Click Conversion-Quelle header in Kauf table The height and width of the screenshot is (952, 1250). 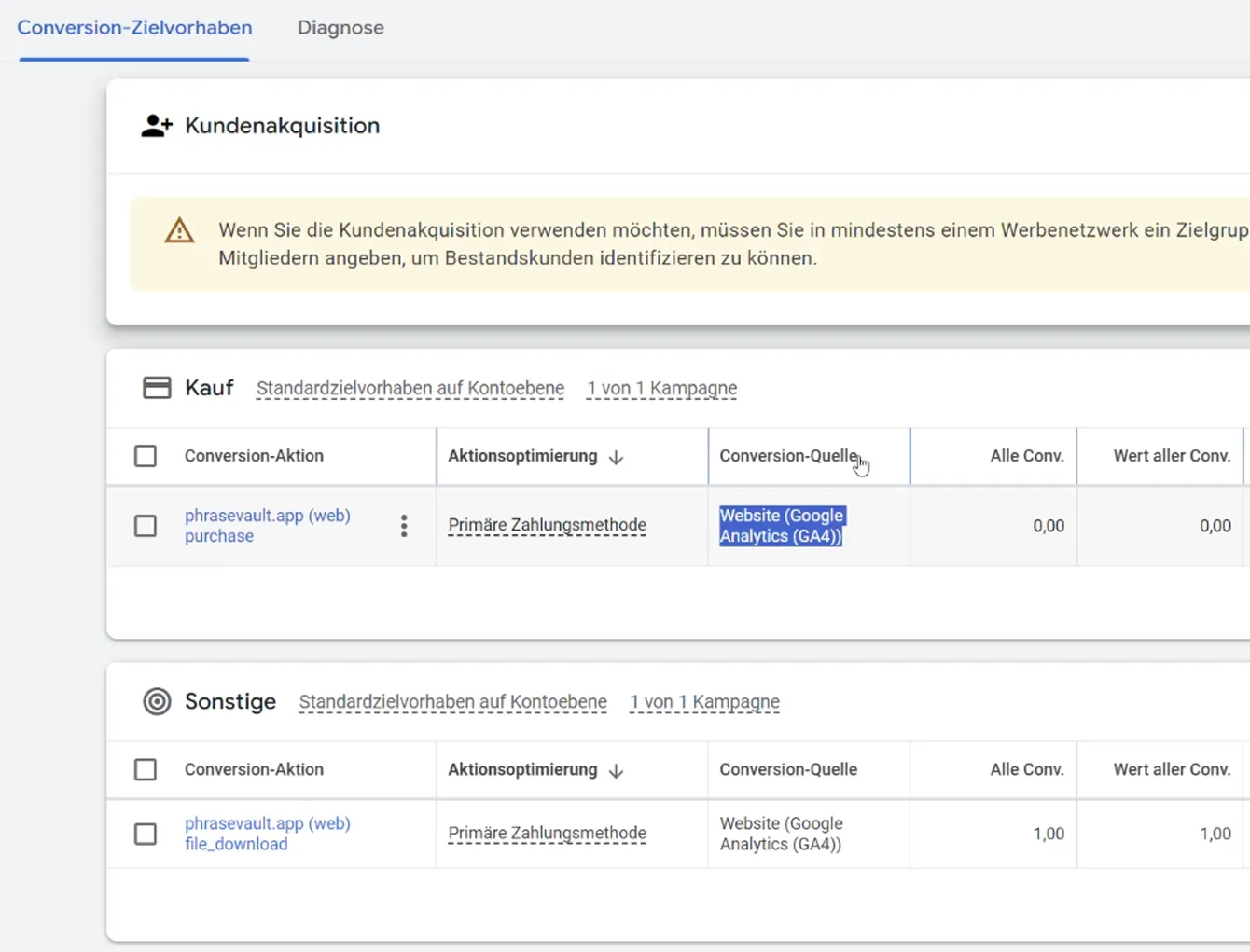point(788,456)
